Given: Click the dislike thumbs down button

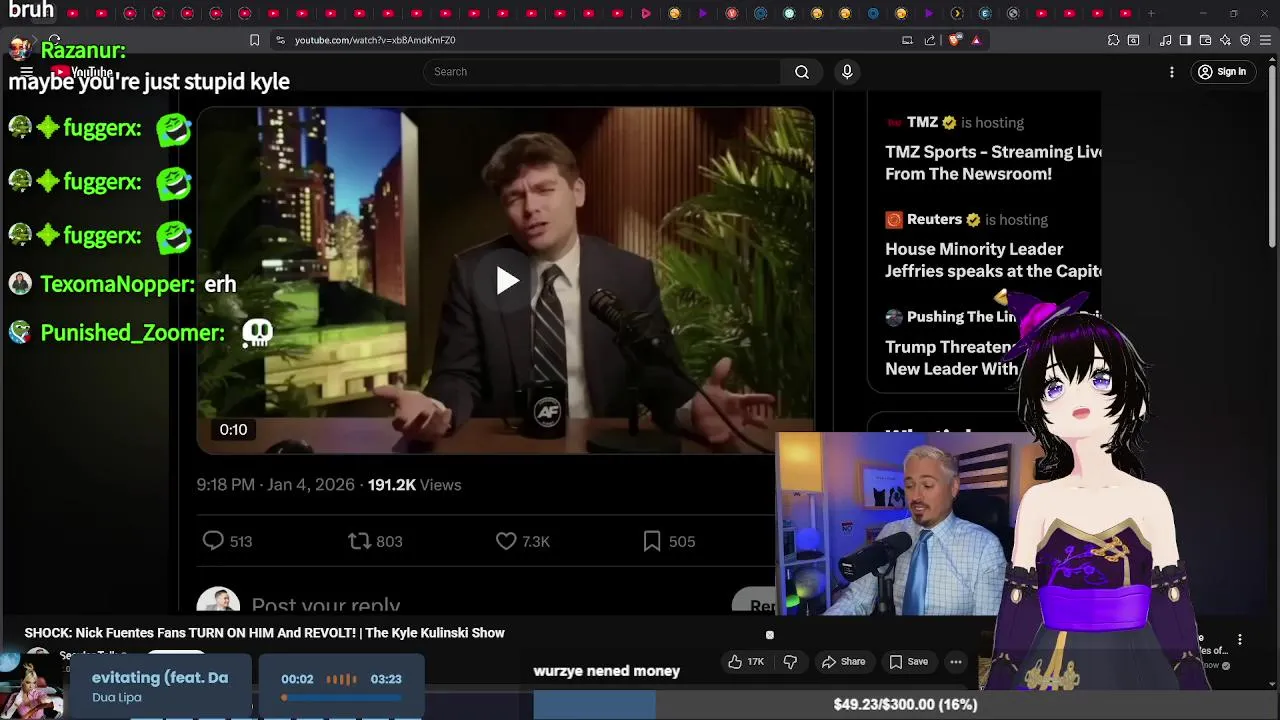Looking at the screenshot, I should (790, 662).
